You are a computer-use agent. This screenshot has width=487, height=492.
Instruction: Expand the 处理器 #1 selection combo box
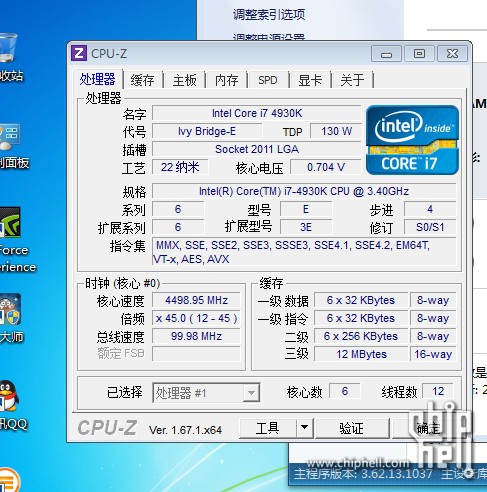206,393
